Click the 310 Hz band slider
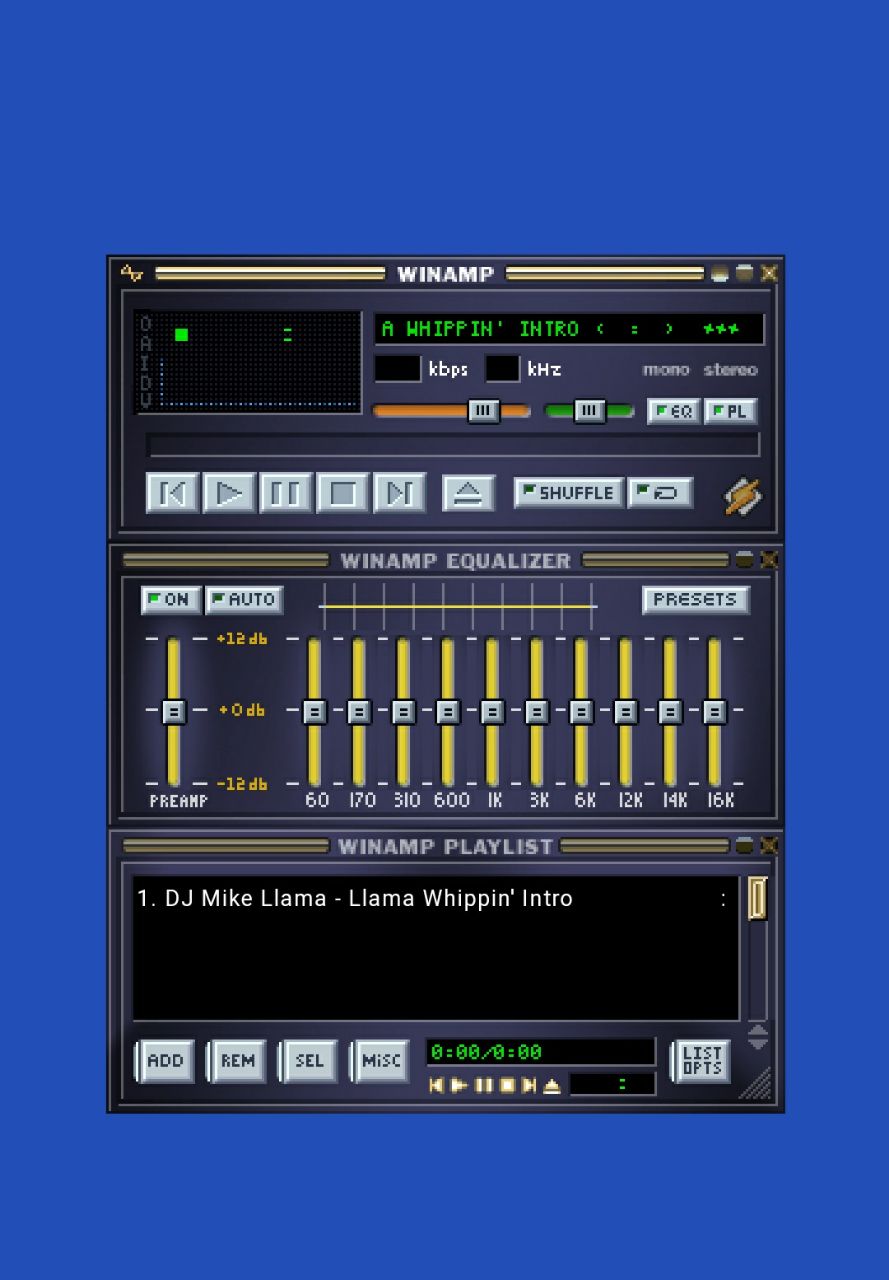The image size is (889, 1280). click(403, 711)
